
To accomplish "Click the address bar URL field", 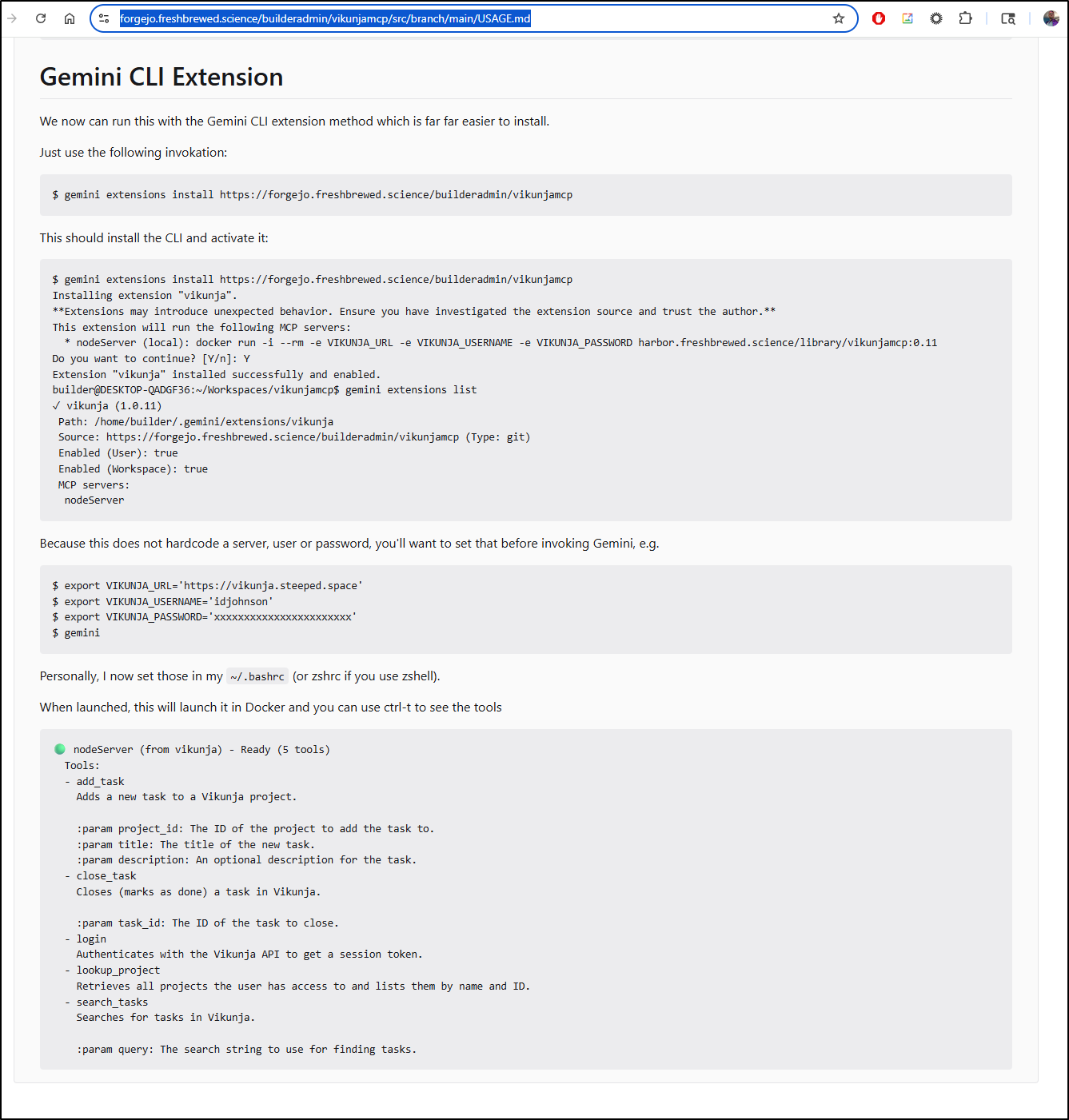I will click(480, 18).
